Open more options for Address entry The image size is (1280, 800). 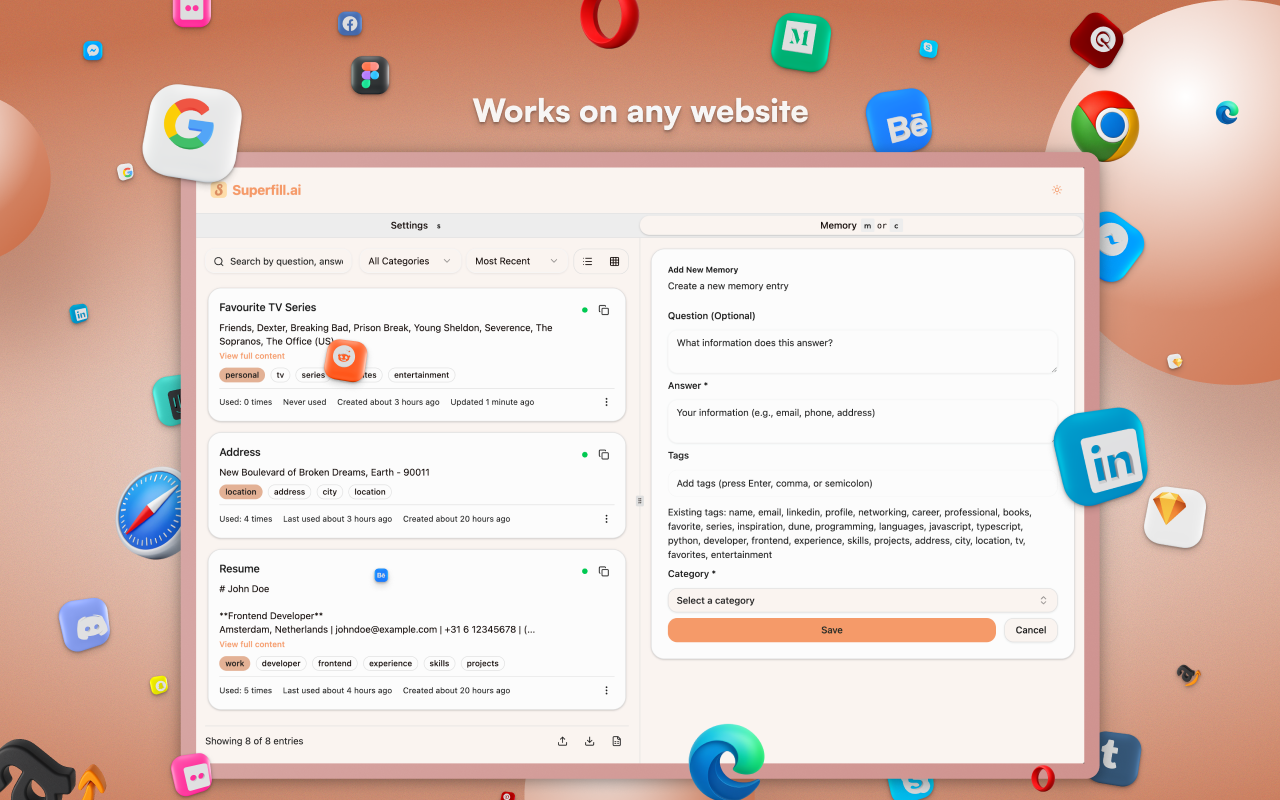[606, 519]
